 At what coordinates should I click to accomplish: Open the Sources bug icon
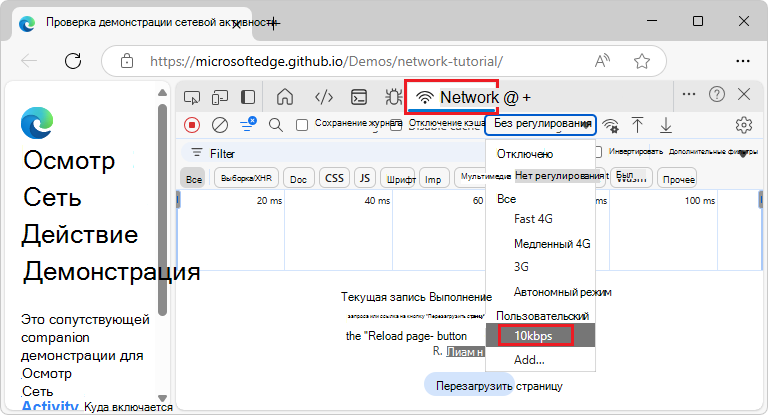pos(393,97)
